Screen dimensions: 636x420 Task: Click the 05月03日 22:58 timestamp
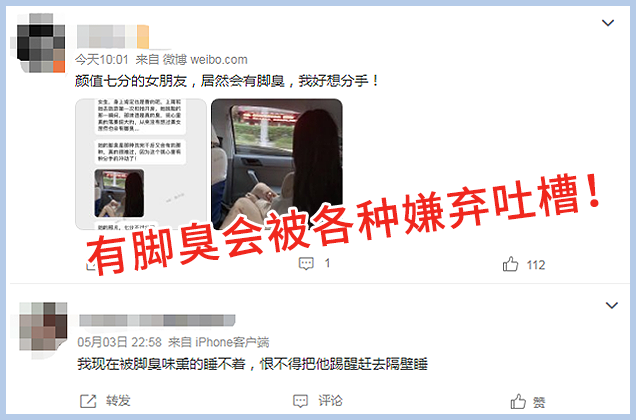click(120, 342)
